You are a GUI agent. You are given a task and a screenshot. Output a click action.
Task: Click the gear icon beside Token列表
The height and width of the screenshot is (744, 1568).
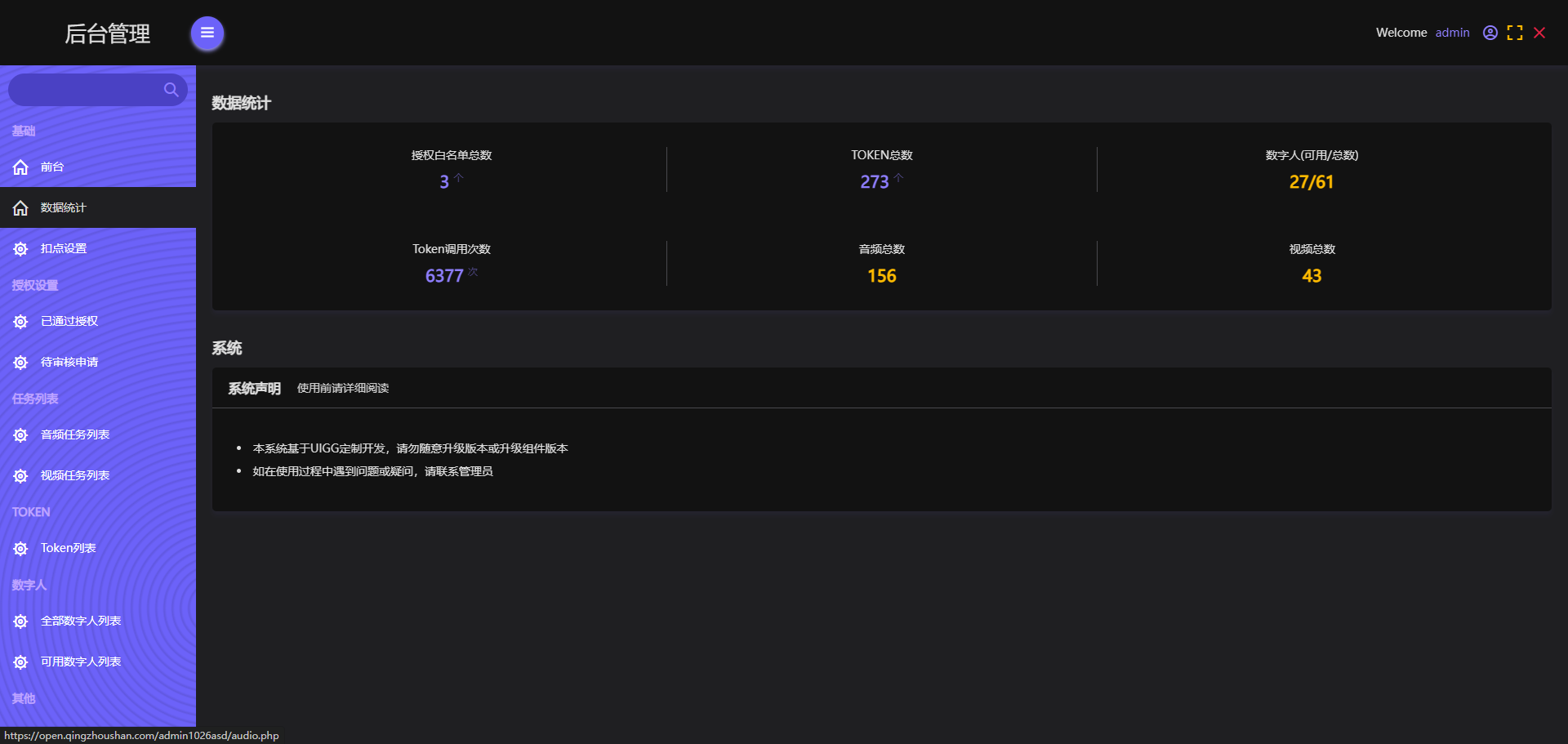click(20, 549)
